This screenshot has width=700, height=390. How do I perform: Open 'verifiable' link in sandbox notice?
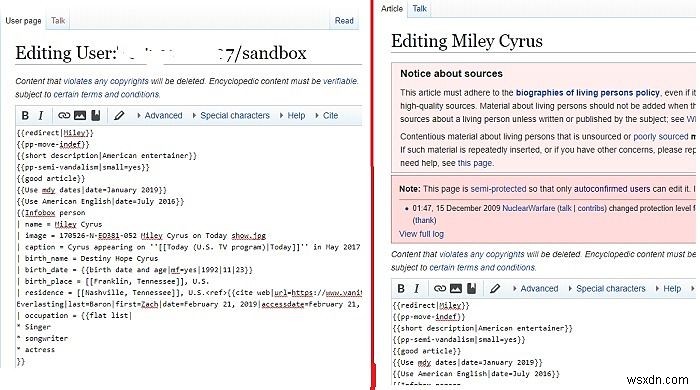(340, 81)
